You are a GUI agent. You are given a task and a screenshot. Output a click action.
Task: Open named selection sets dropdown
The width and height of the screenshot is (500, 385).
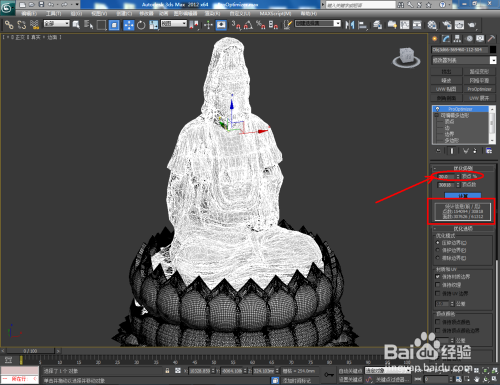click(318, 24)
